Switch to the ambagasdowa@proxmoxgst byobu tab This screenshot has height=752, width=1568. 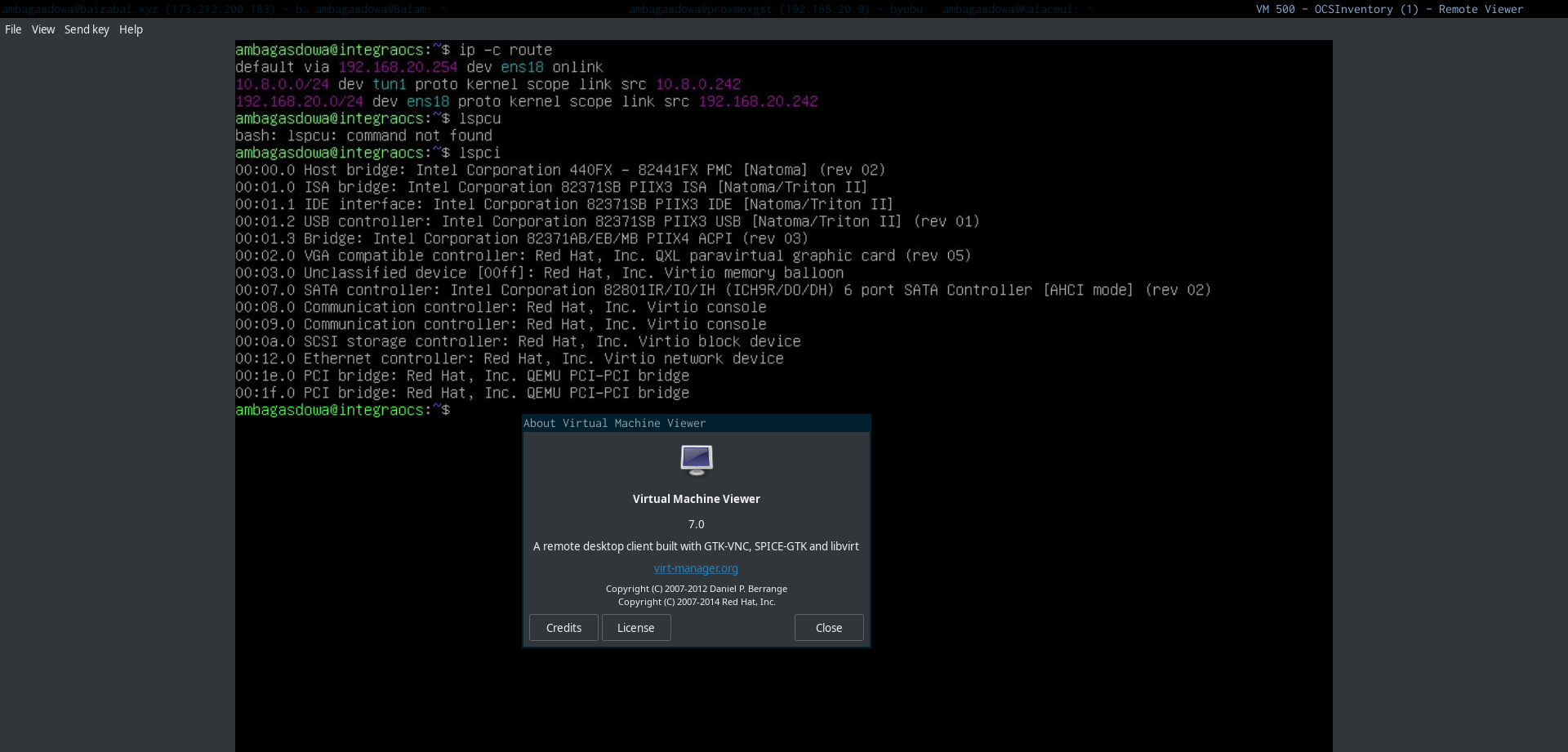click(775, 9)
